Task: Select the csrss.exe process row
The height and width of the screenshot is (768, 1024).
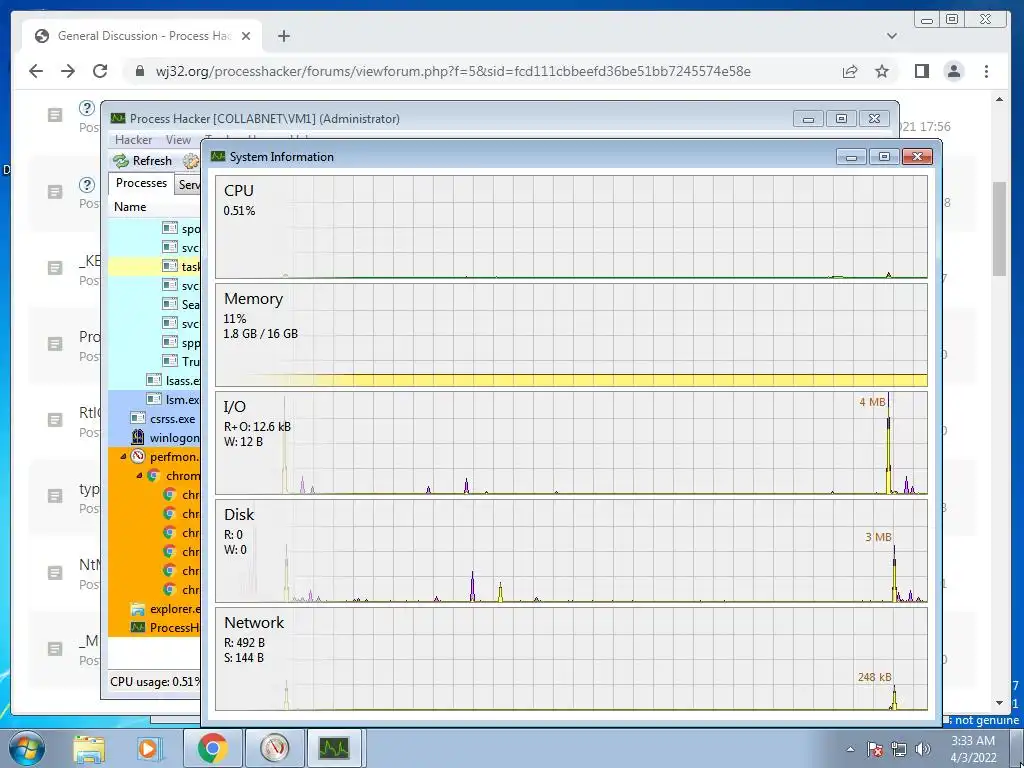Action: [x=154, y=419]
